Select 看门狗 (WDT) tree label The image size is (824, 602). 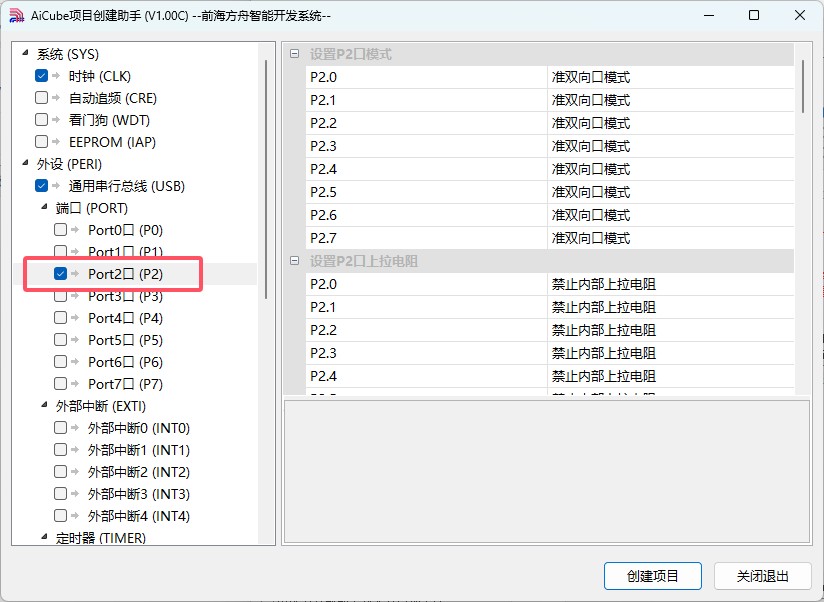pyautogui.click(x=109, y=120)
